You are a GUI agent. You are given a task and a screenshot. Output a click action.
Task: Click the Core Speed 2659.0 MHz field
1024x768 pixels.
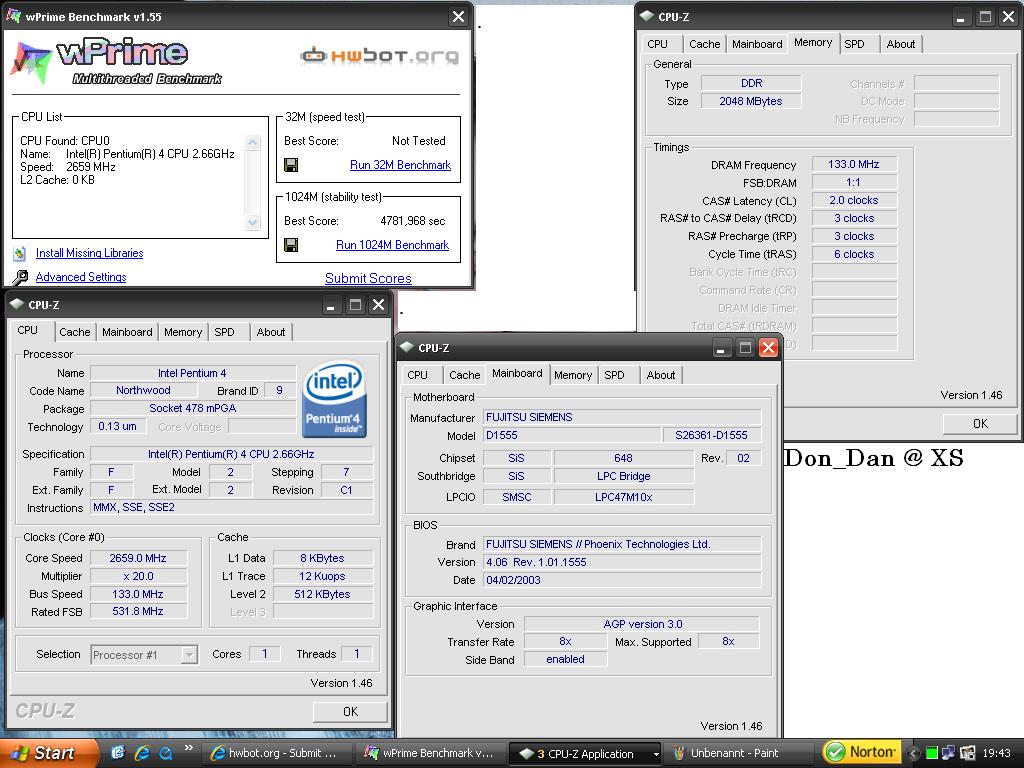tap(138, 558)
